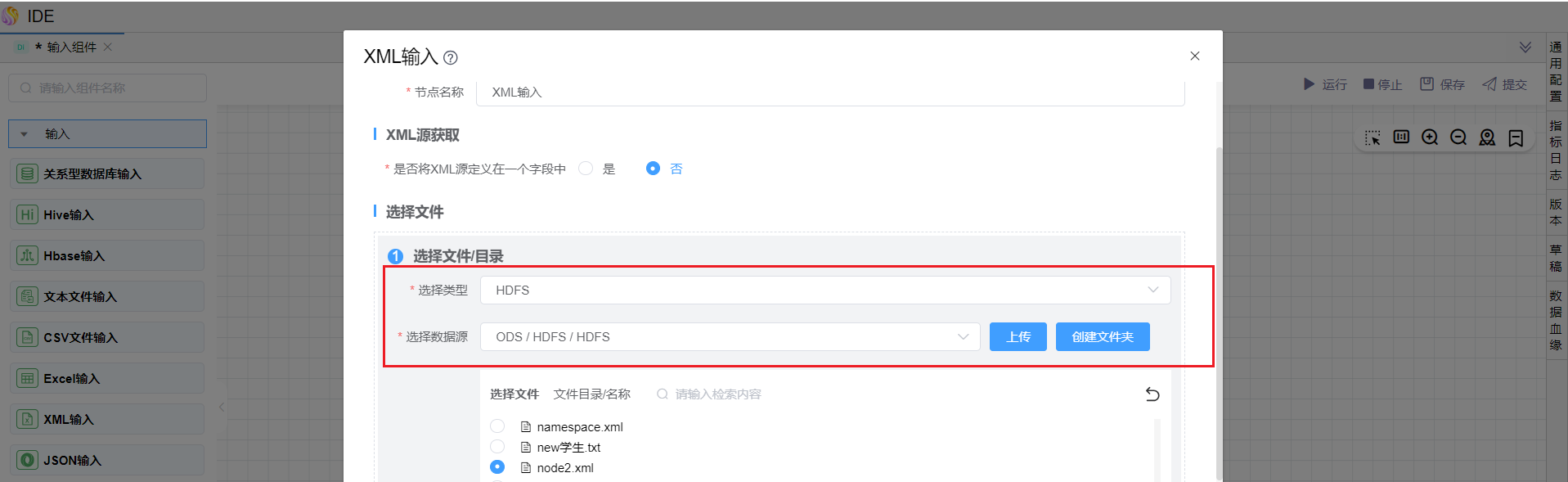The width and height of the screenshot is (1568, 482).
Task: Click the Submit (提交) paper plane icon
Action: click(1489, 84)
